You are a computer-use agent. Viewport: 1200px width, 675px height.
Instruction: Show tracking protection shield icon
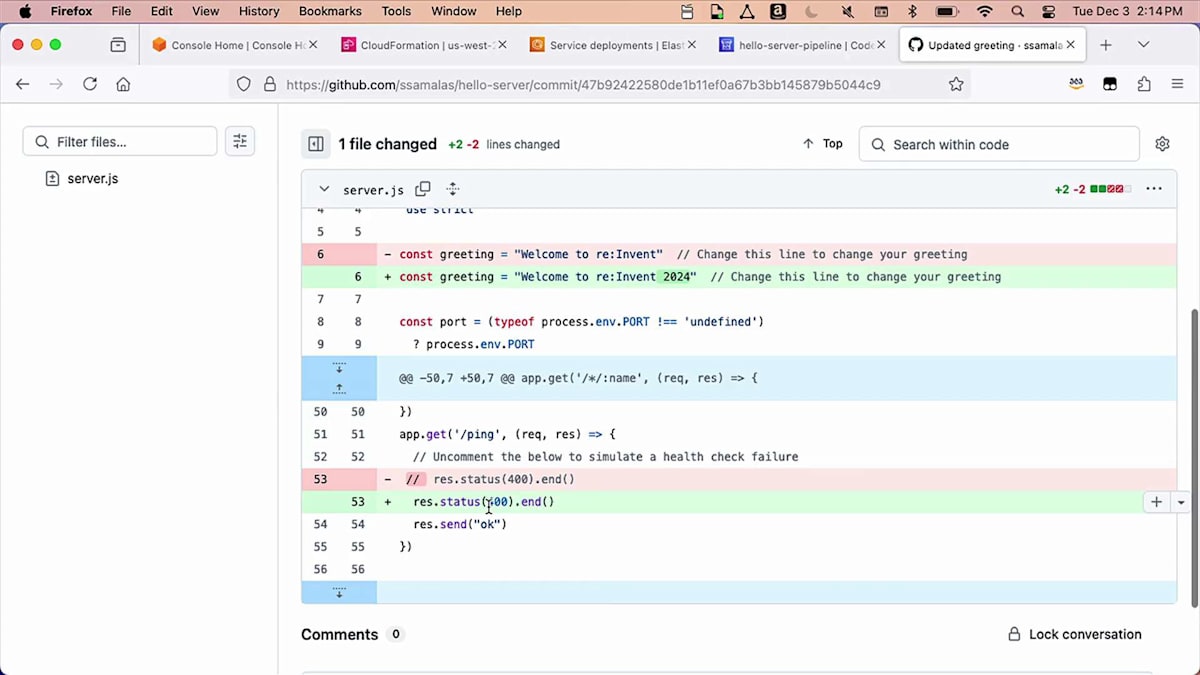tap(244, 85)
